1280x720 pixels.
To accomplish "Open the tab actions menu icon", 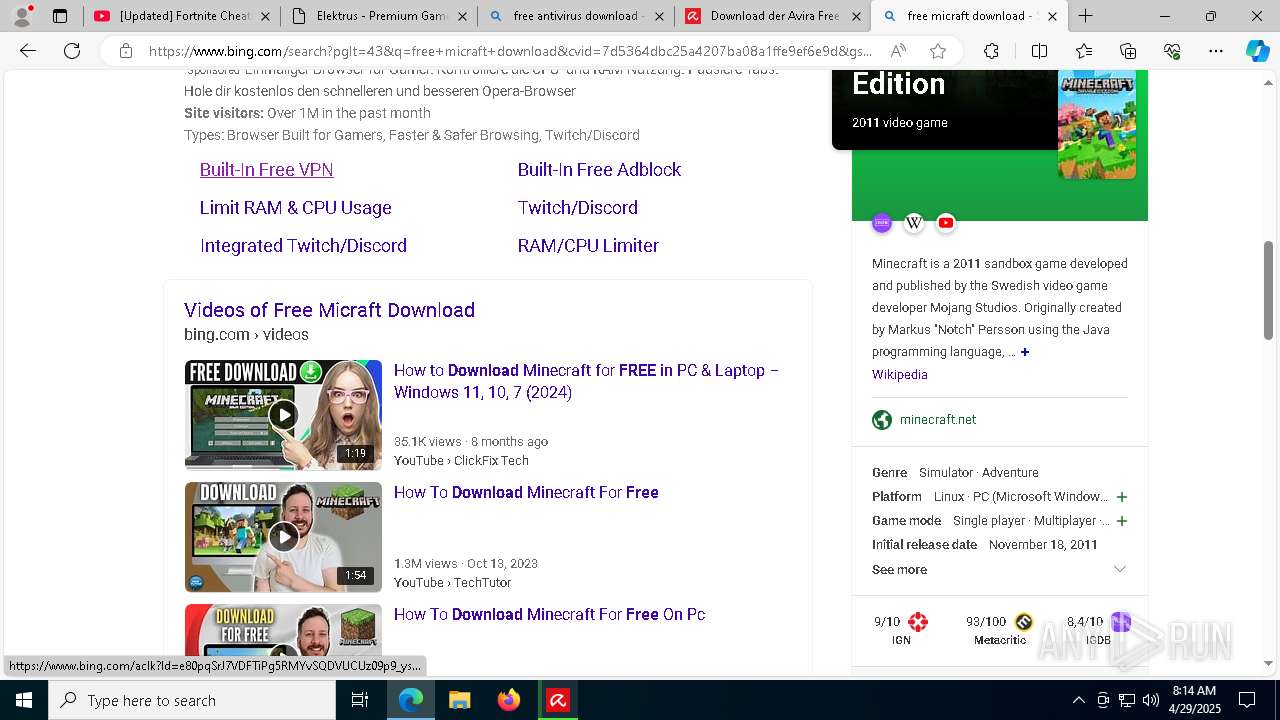I will coord(60,16).
